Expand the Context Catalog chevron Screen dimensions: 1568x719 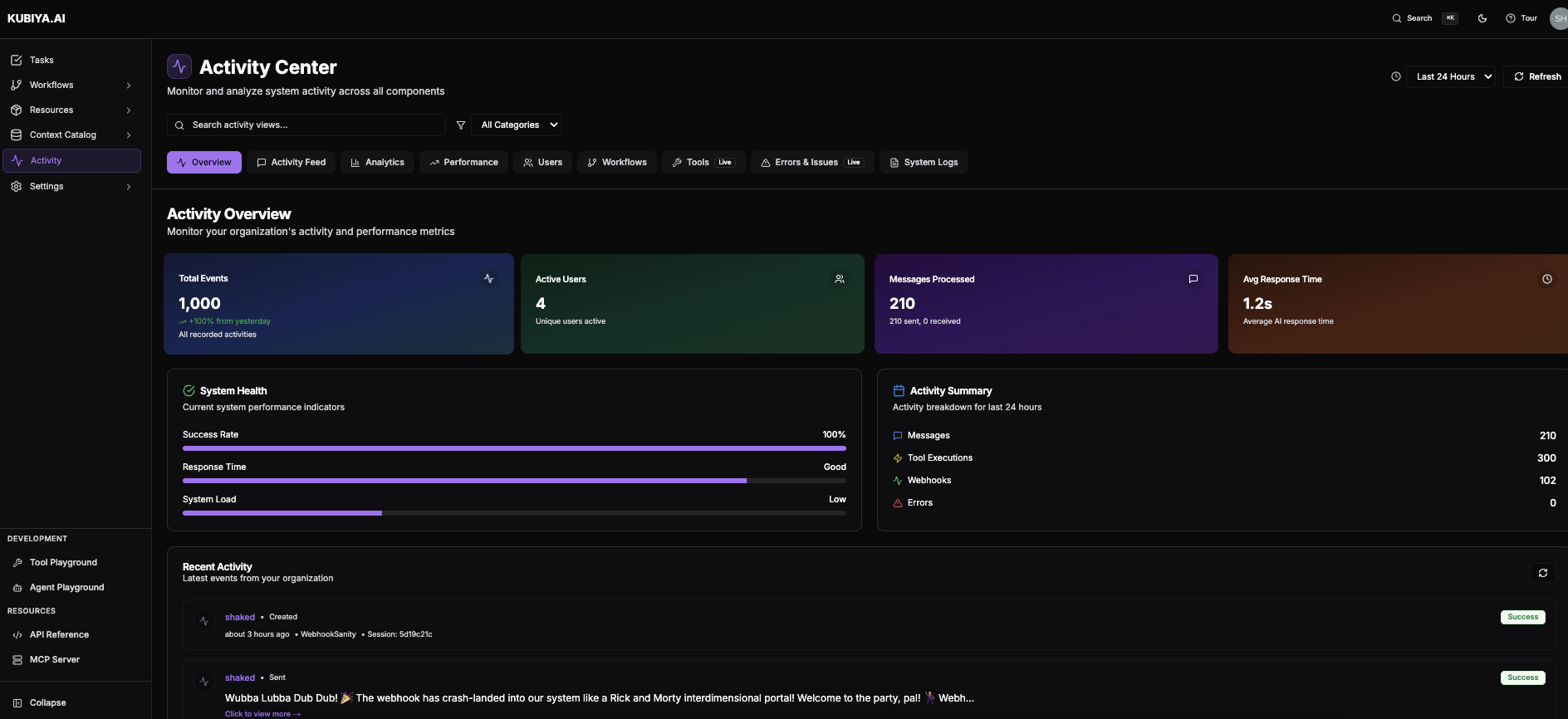[129, 135]
